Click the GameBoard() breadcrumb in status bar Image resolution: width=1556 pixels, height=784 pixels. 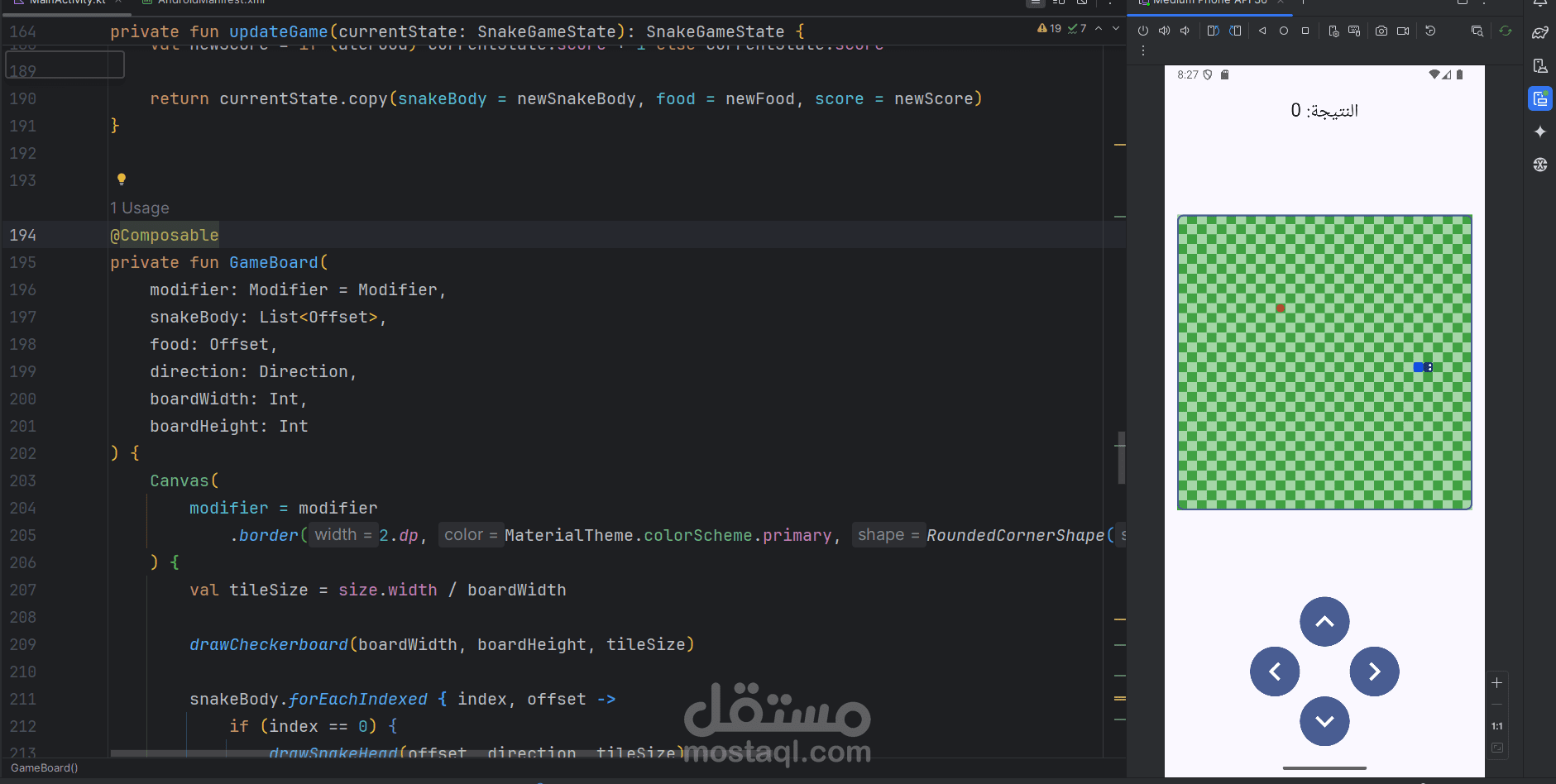click(x=45, y=768)
